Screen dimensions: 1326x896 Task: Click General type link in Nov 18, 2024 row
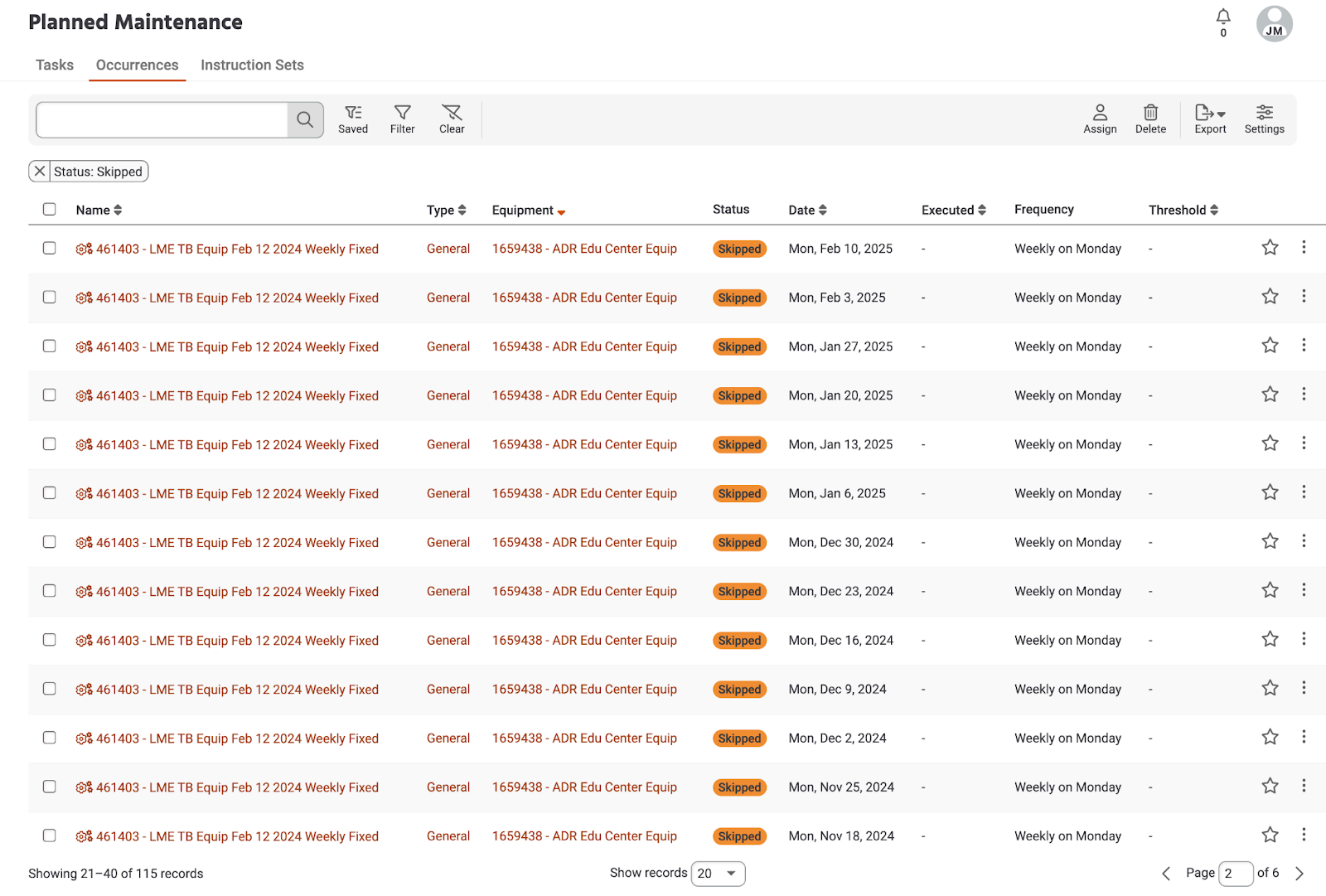click(448, 836)
